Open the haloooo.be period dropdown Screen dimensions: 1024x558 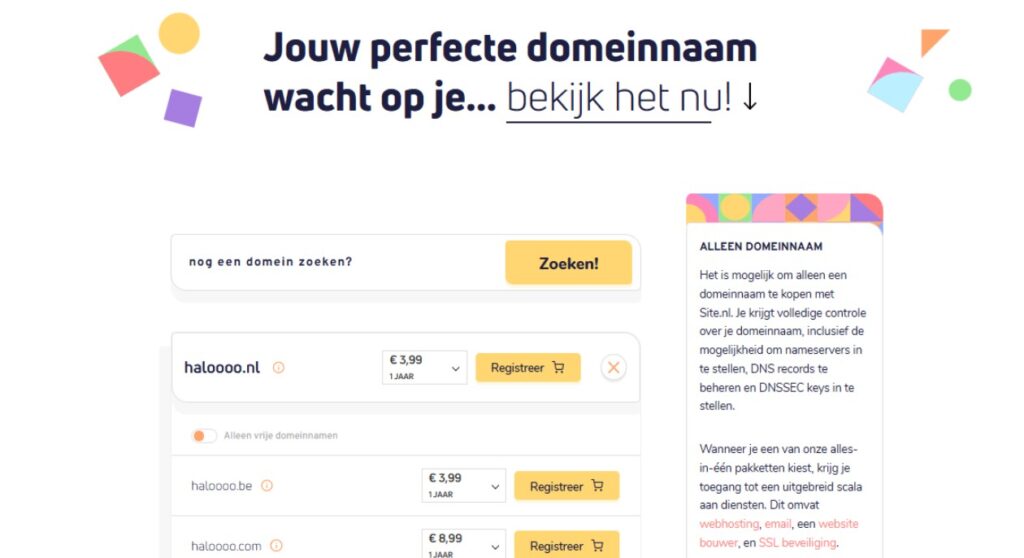(x=464, y=486)
